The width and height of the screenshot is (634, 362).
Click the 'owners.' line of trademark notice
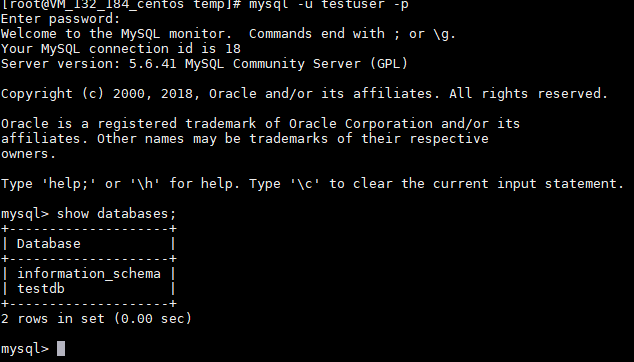(x=28, y=154)
